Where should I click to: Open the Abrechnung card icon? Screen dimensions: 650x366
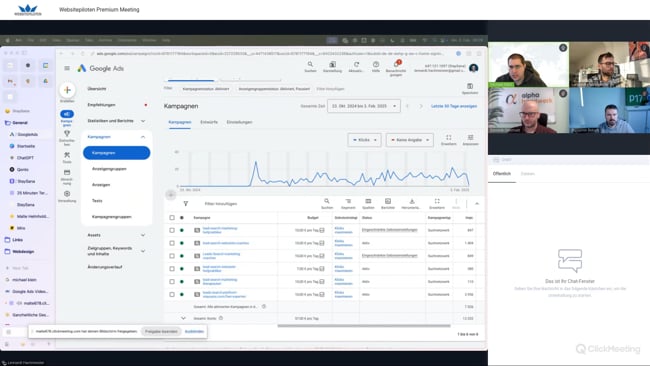click(x=67, y=172)
